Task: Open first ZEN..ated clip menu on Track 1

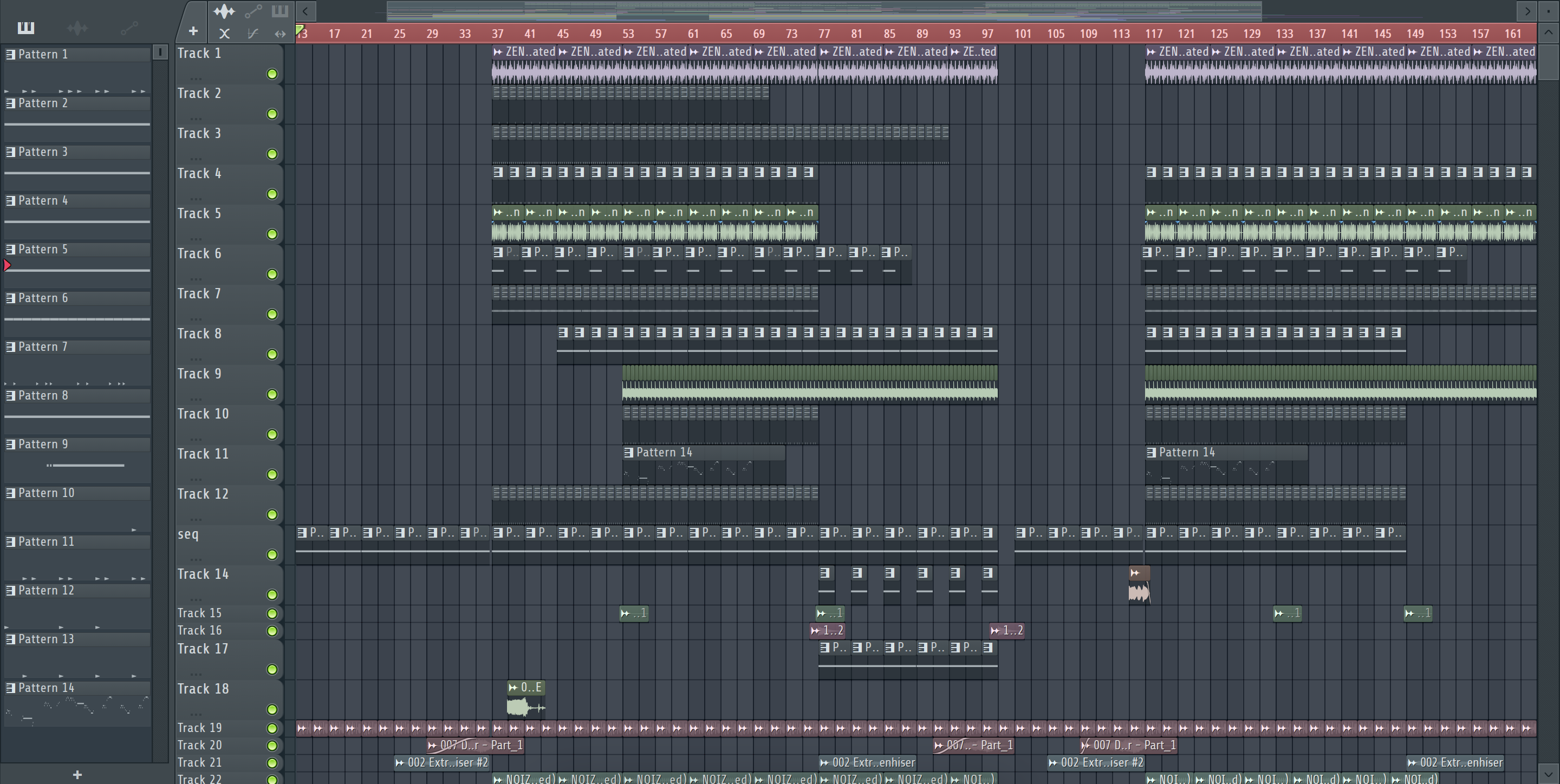Action: click(498, 52)
